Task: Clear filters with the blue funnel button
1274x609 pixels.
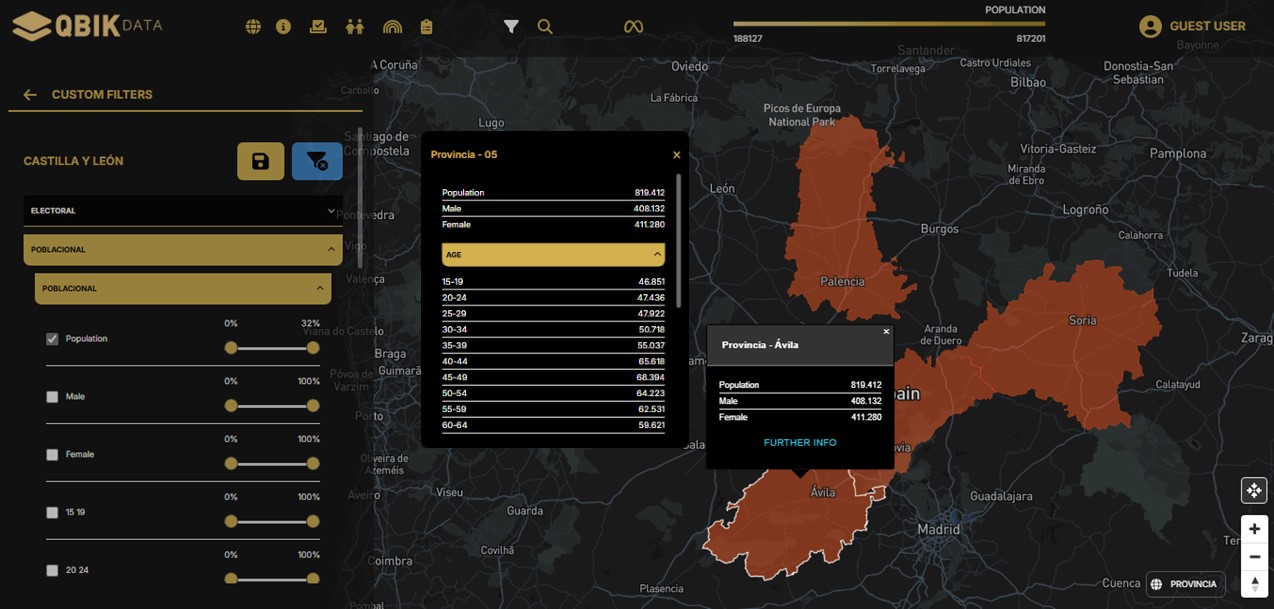Action: [x=317, y=161]
